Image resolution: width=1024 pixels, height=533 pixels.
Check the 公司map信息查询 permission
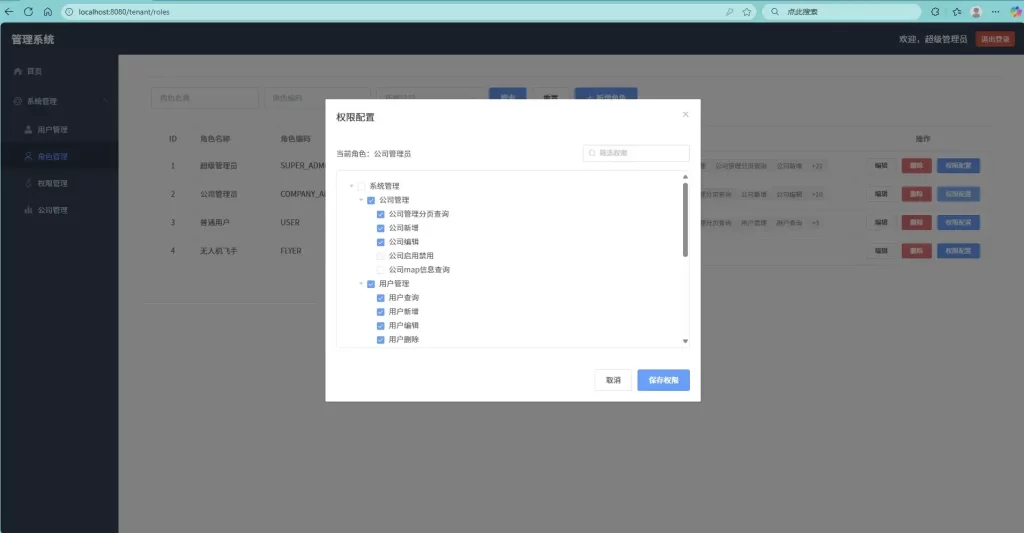[381, 270]
